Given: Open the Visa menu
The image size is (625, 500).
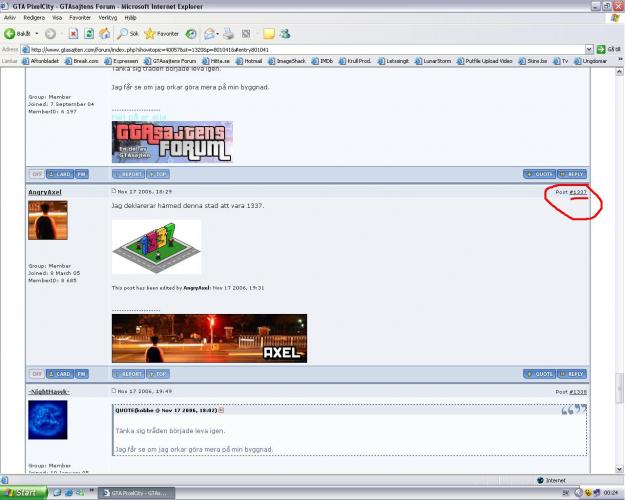Looking at the screenshot, I should 57,18.
